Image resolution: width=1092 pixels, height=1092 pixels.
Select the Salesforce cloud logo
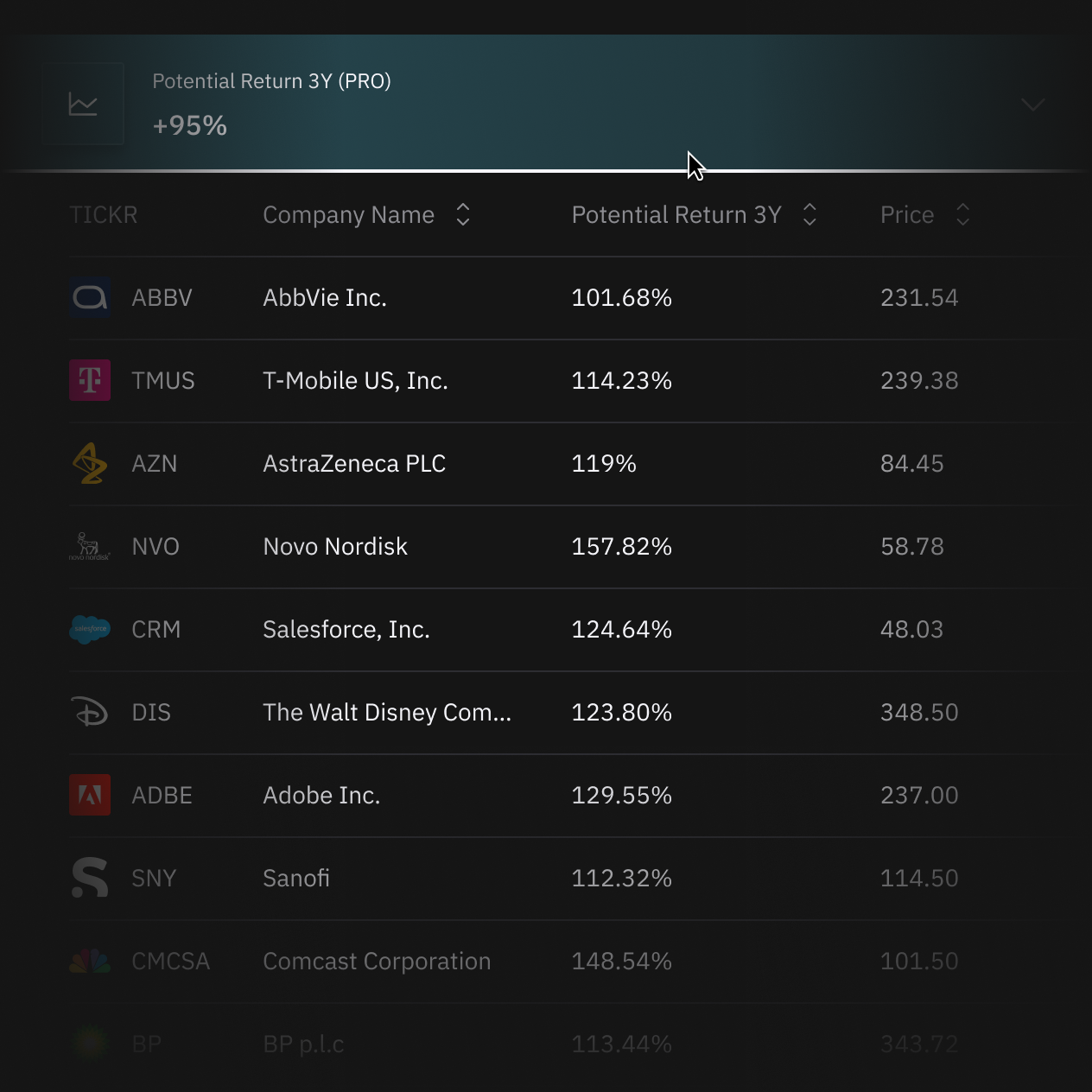(89, 629)
